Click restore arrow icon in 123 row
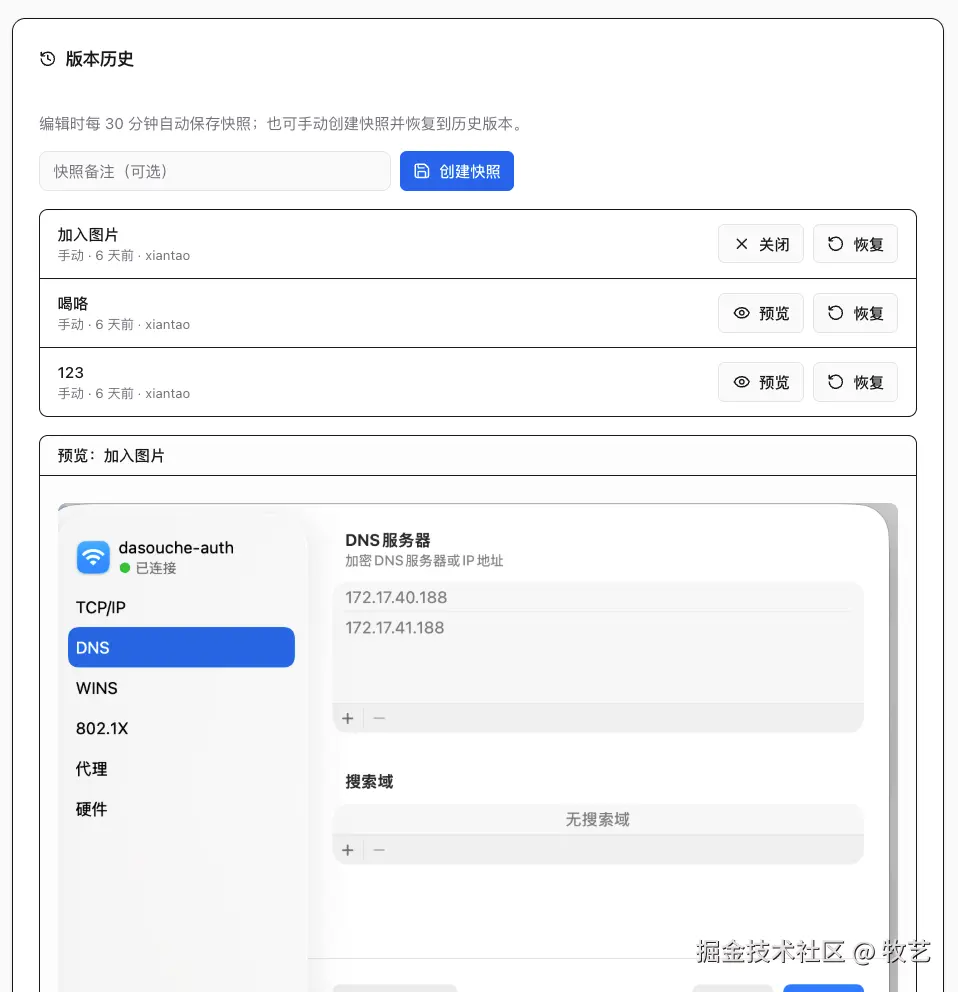The width and height of the screenshot is (958, 992). (835, 381)
